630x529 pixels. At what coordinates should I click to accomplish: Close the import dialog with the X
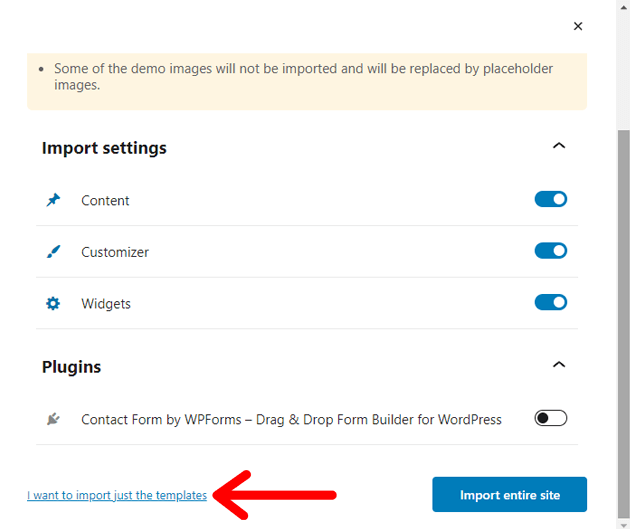point(578,26)
